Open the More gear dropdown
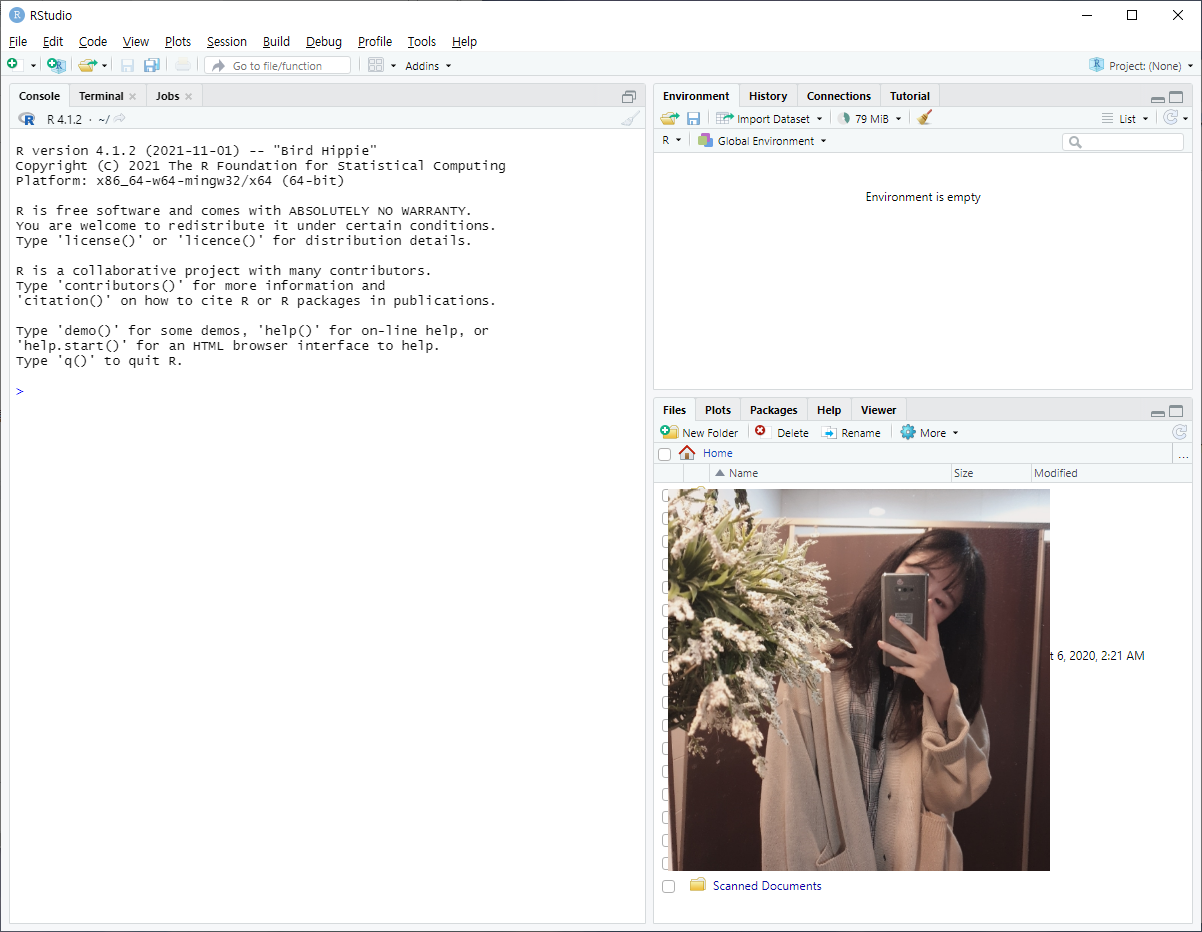This screenshot has height=932, width=1202. [929, 433]
